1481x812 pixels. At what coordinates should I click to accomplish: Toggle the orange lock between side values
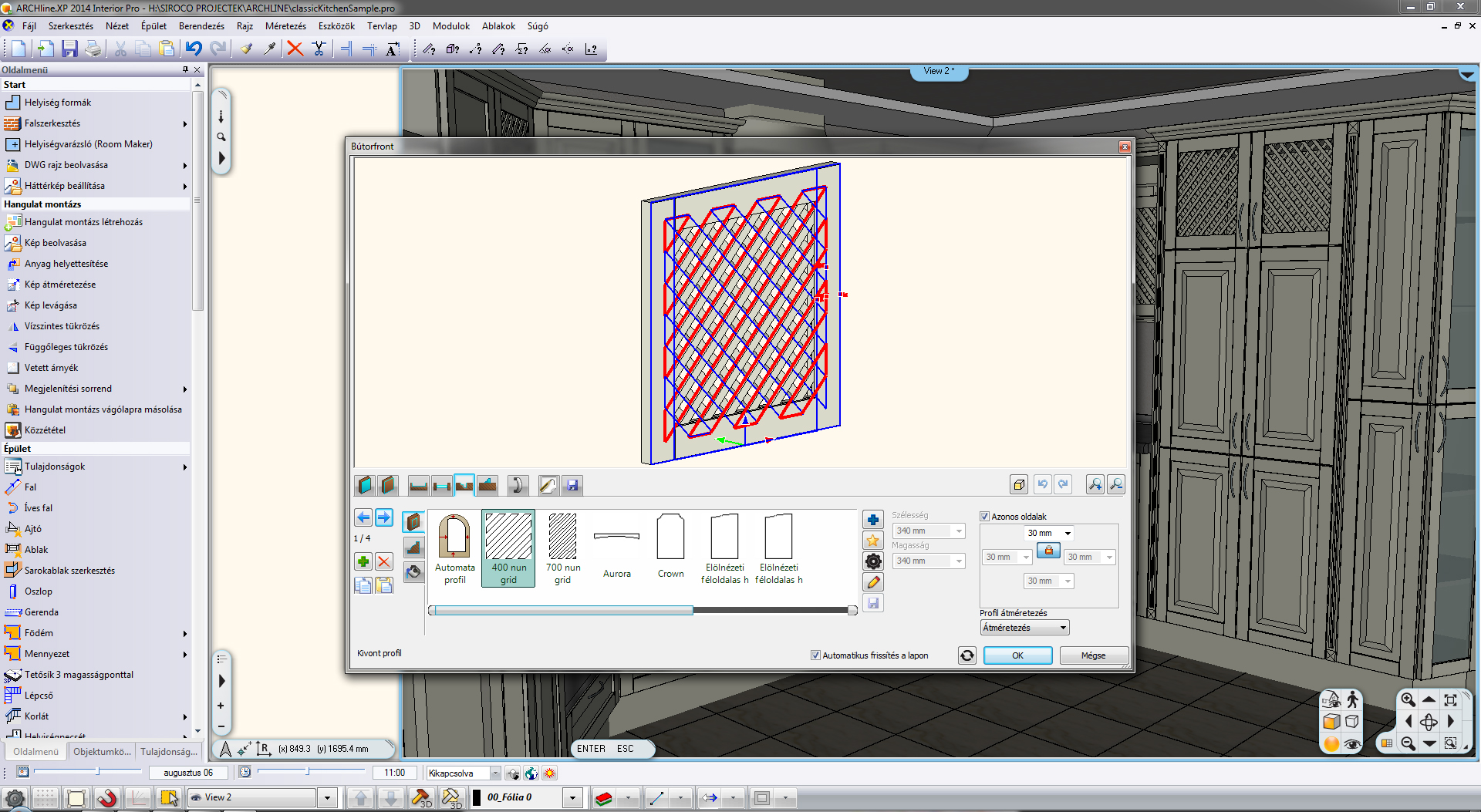coord(1048,551)
